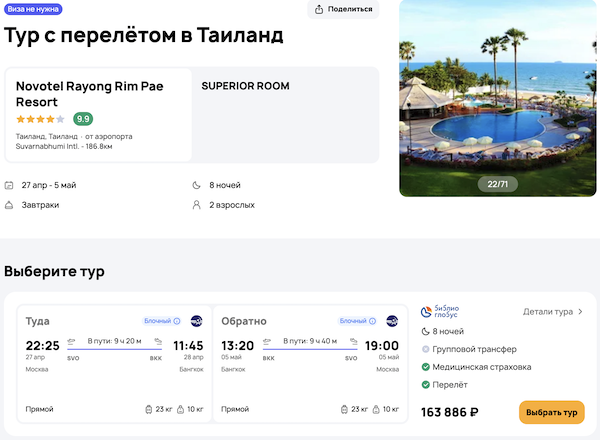
Task: Click the calendar icon next to 27 апр
Action: pos(9,185)
